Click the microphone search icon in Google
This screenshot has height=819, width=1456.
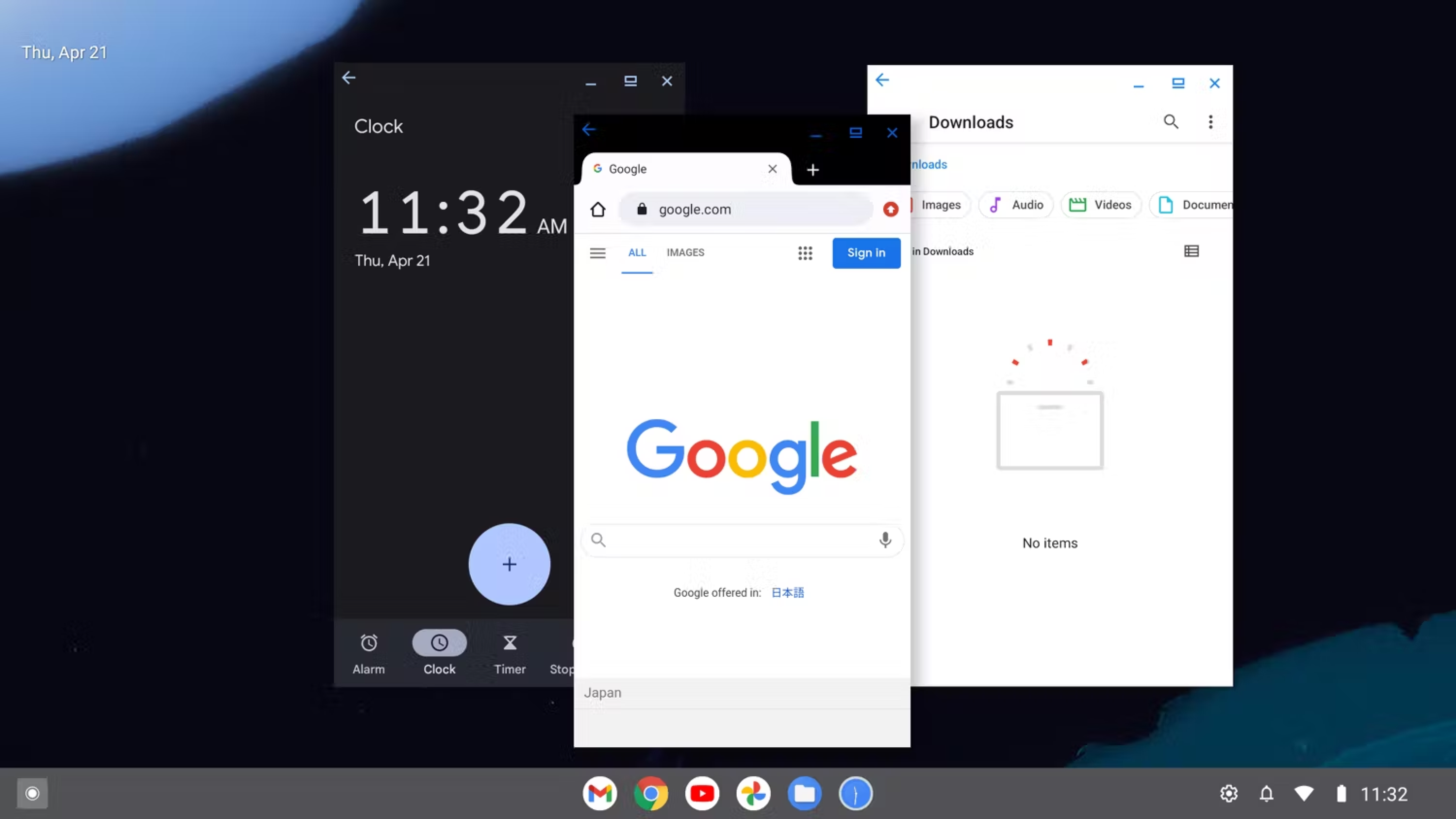(x=885, y=540)
